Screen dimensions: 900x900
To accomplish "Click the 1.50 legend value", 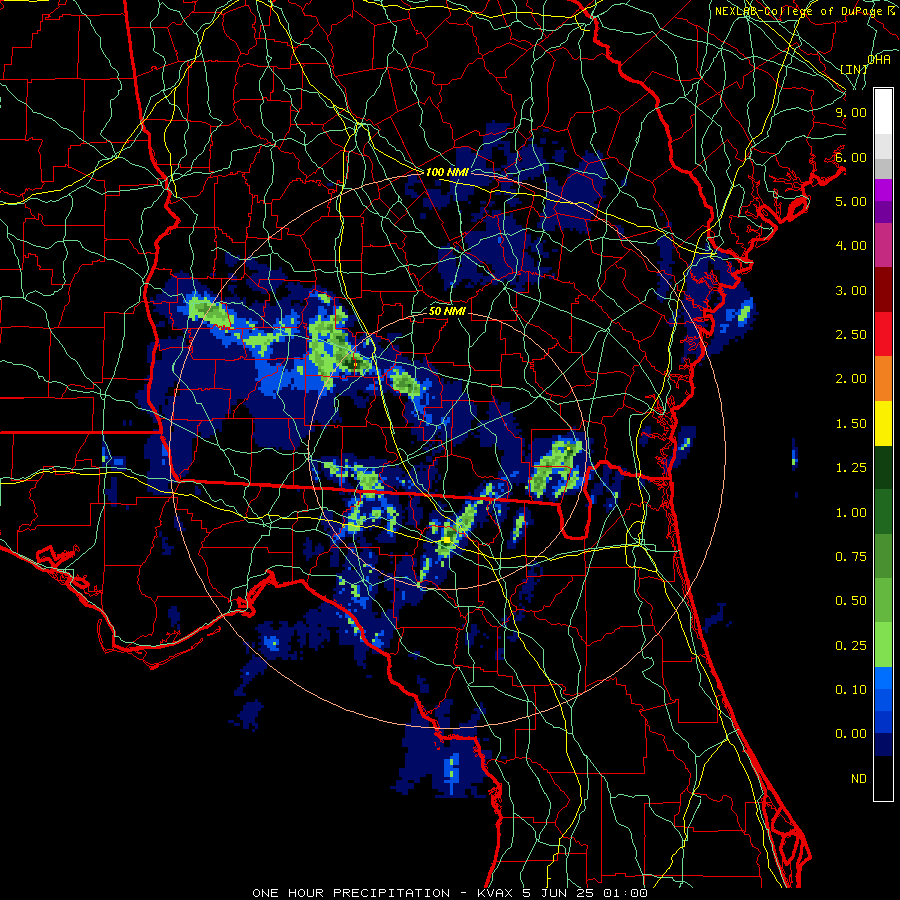I will 851,424.
